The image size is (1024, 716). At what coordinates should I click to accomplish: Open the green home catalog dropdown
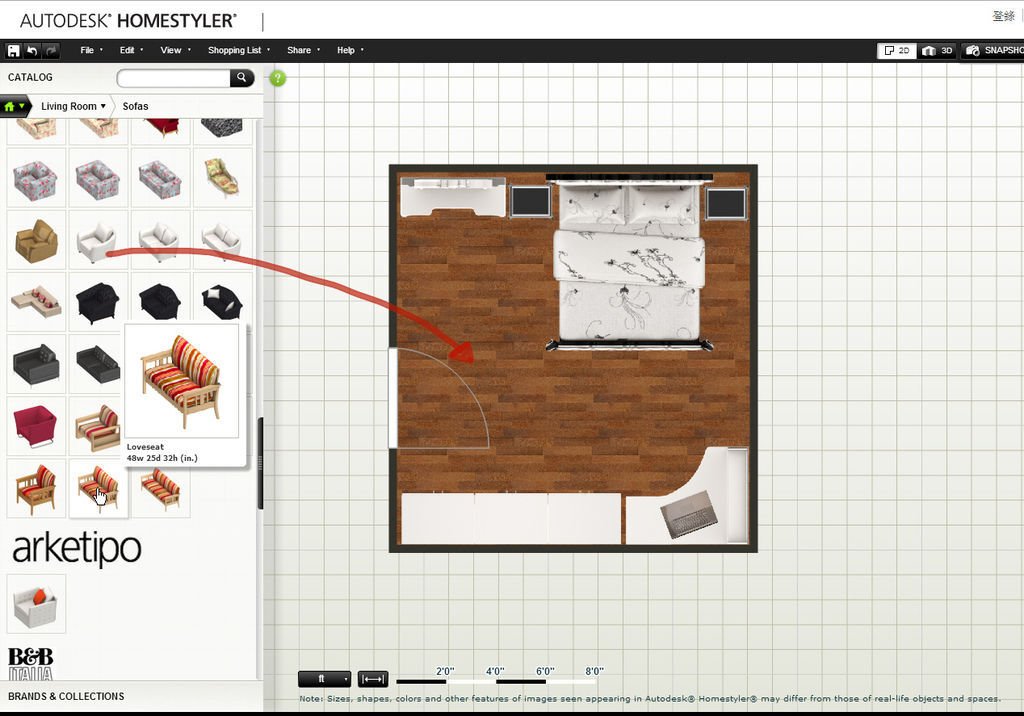click(x=14, y=106)
